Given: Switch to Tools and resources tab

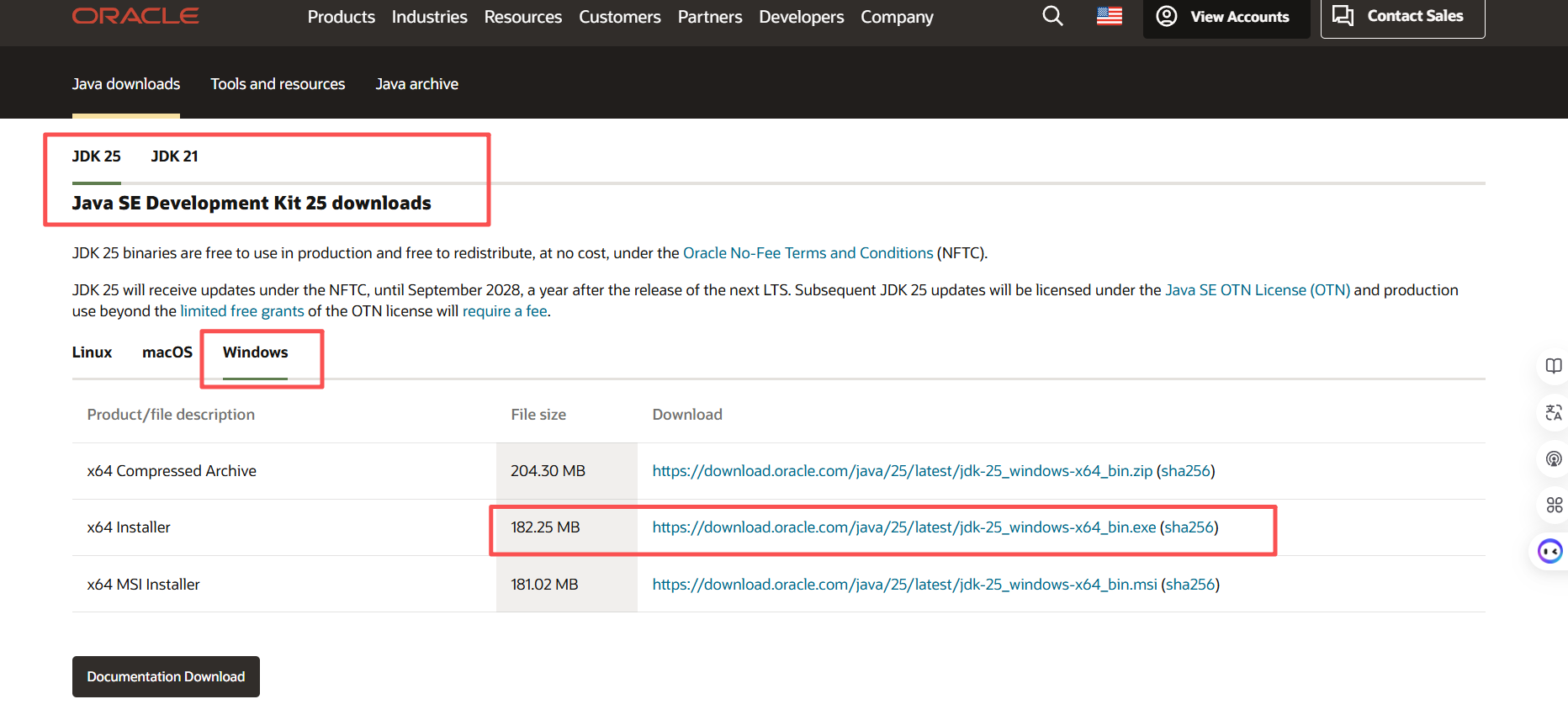Looking at the screenshot, I should pyautogui.click(x=278, y=84).
